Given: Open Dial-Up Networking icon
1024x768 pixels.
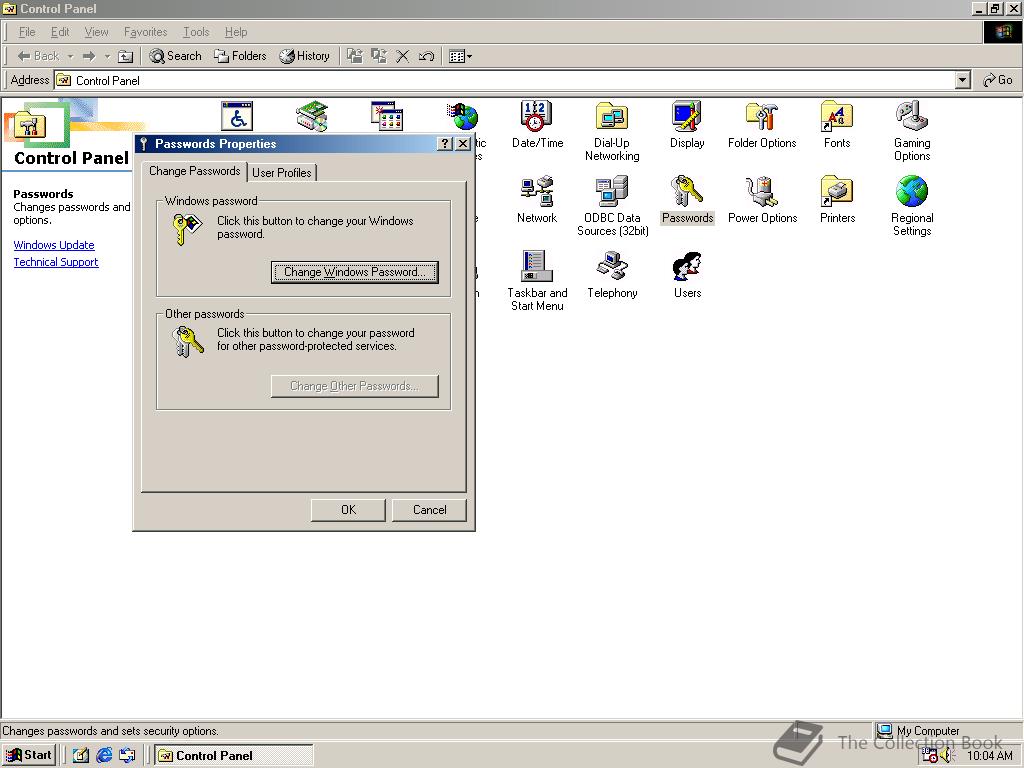Looking at the screenshot, I should click(x=612, y=131).
